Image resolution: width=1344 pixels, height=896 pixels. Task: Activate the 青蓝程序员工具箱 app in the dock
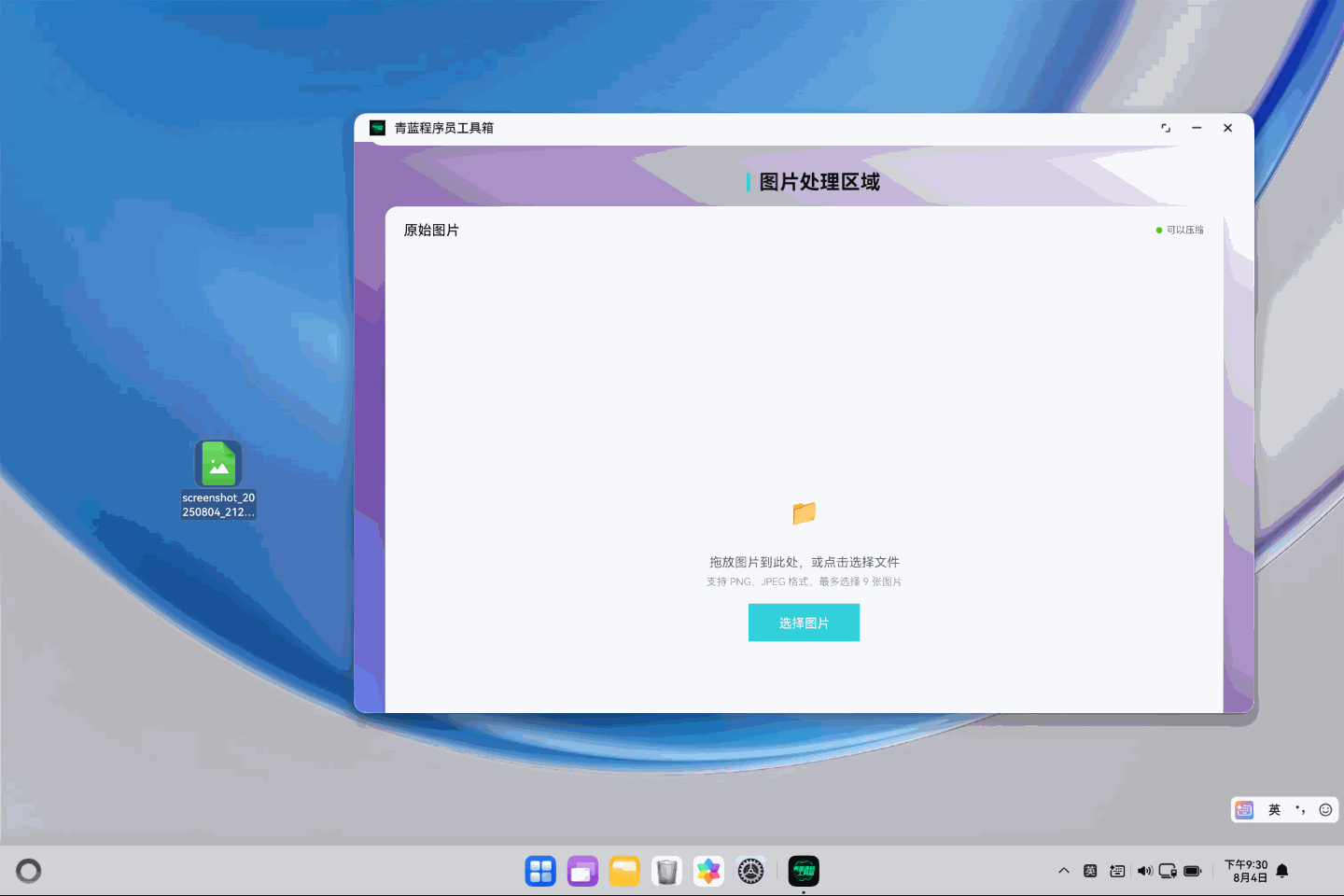coord(803,870)
